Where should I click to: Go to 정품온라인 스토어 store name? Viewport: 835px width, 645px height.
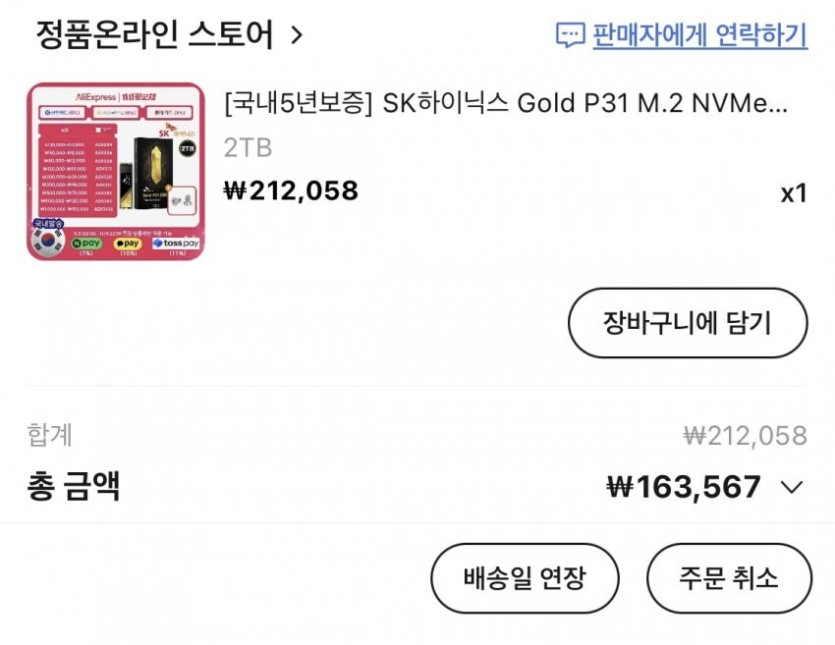pyautogui.click(x=155, y=36)
